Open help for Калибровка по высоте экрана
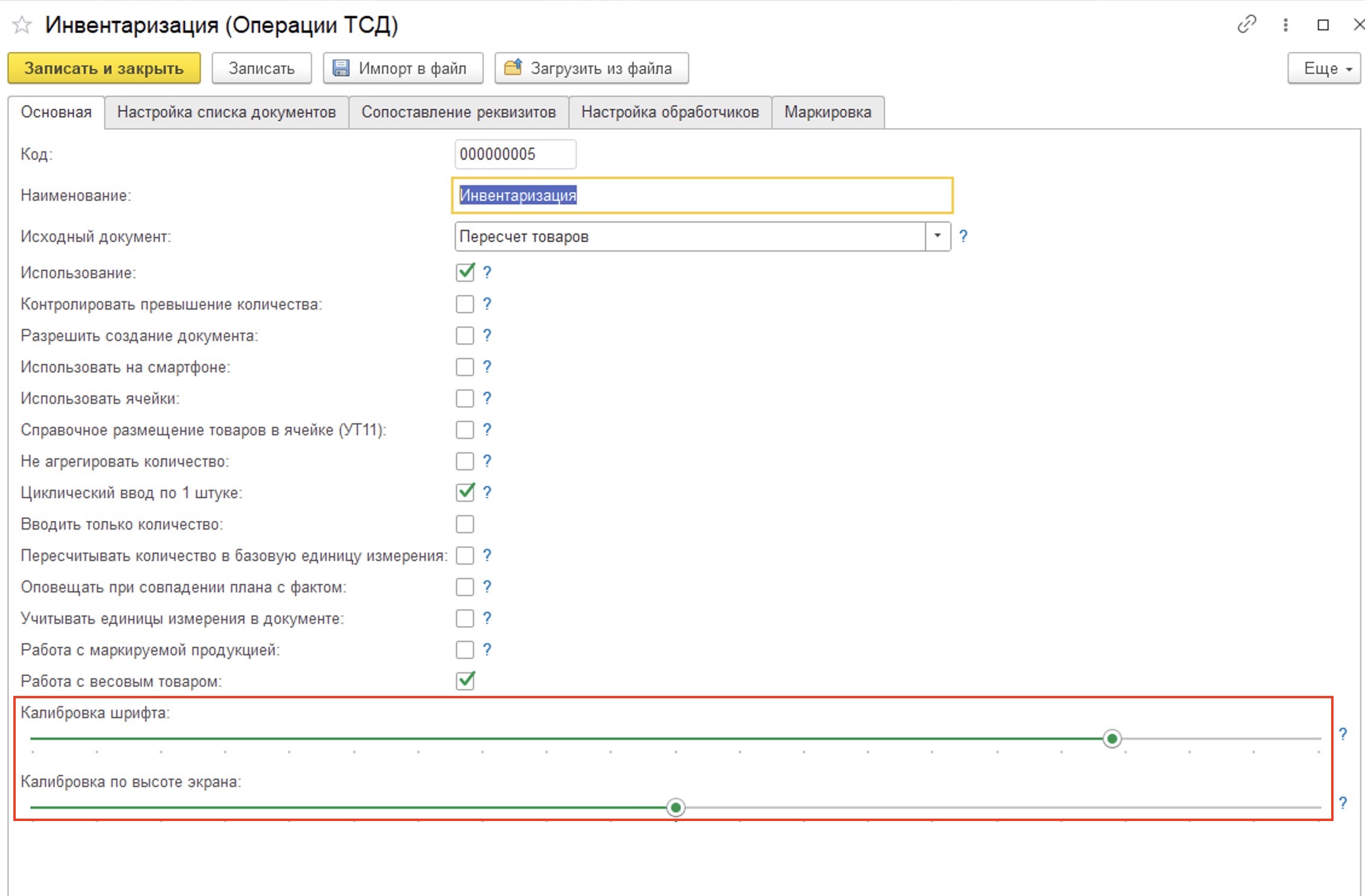1365x896 pixels. pyautogui.click(x=1343, y=803)
